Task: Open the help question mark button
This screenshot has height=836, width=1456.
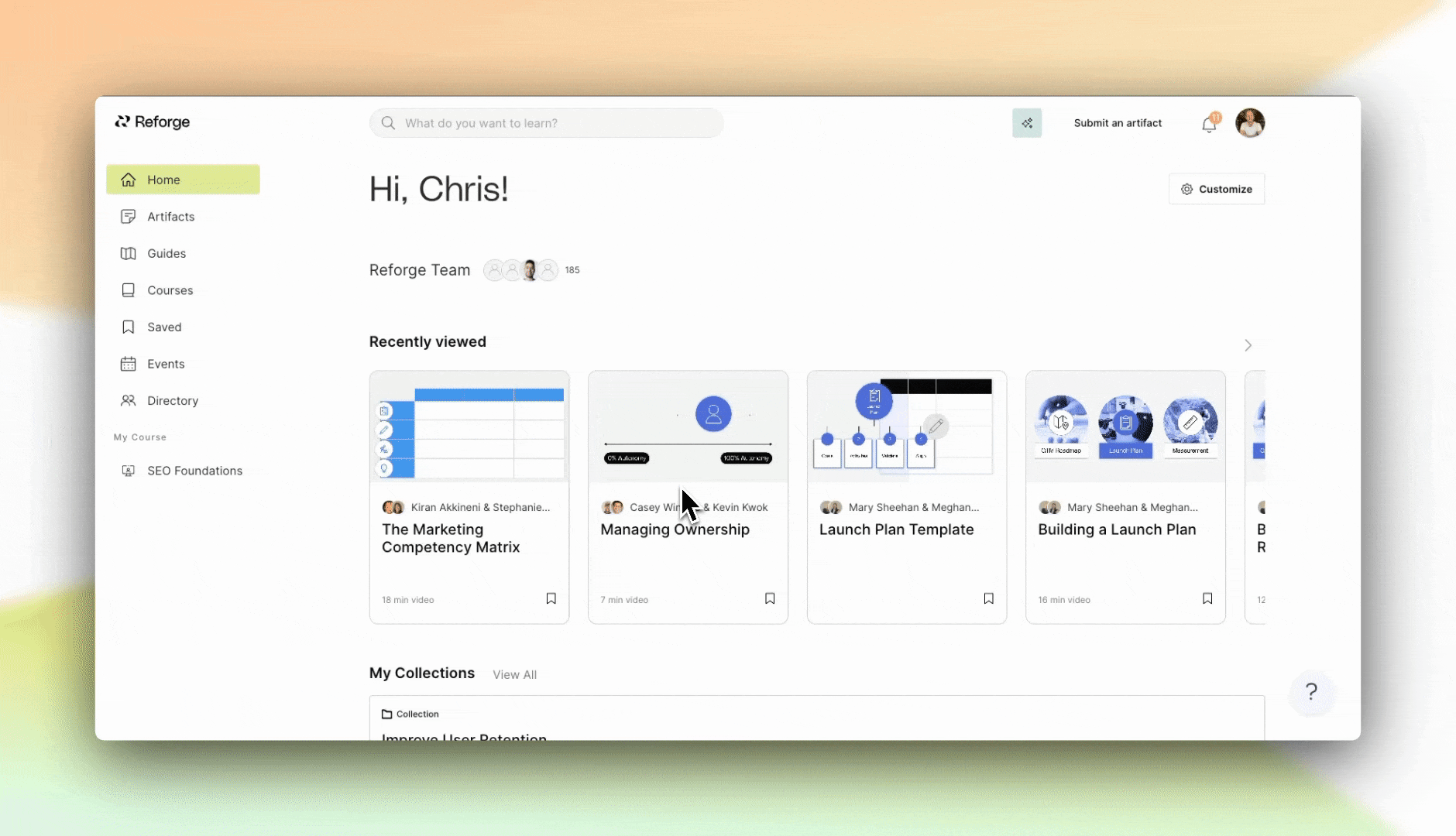Action: point(1311,691)
